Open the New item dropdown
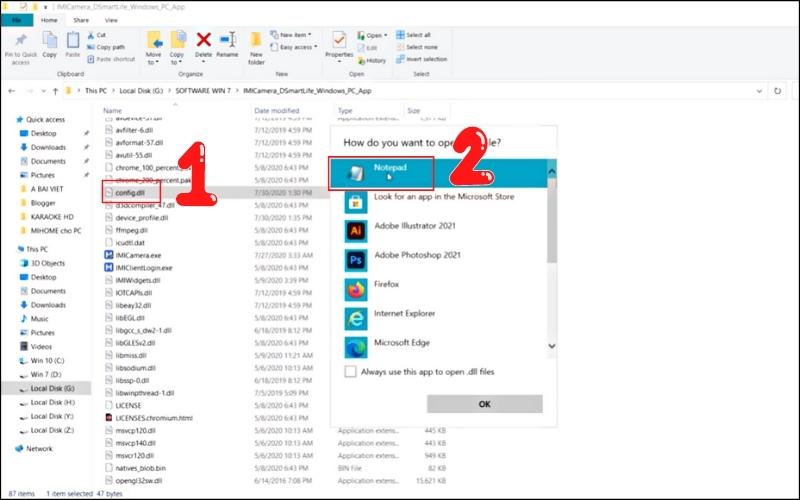The image size is (800, 500). (x=290, y=35)
